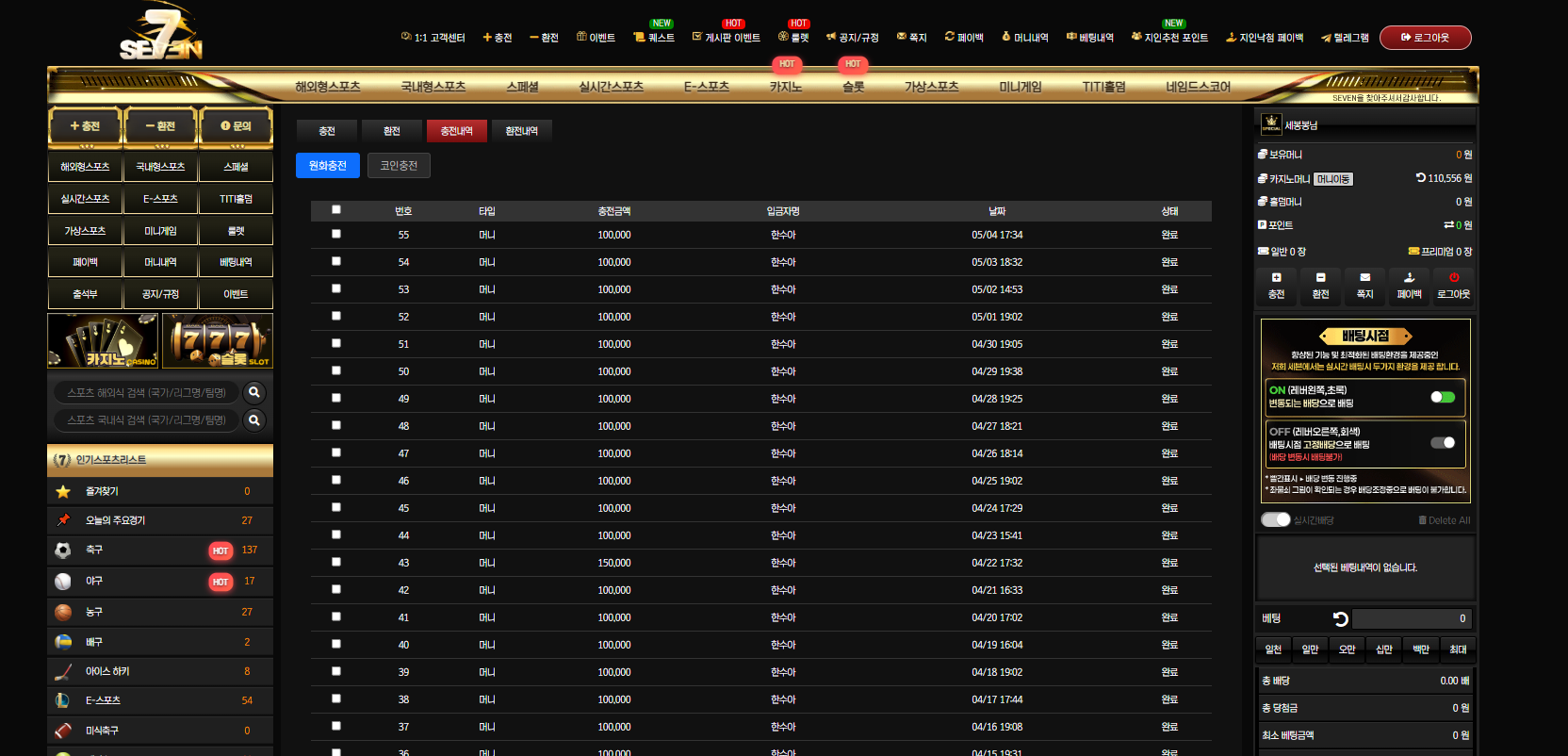
Task: Reset bet amount with the circular arrow icon
Action: coord(1340,618)
